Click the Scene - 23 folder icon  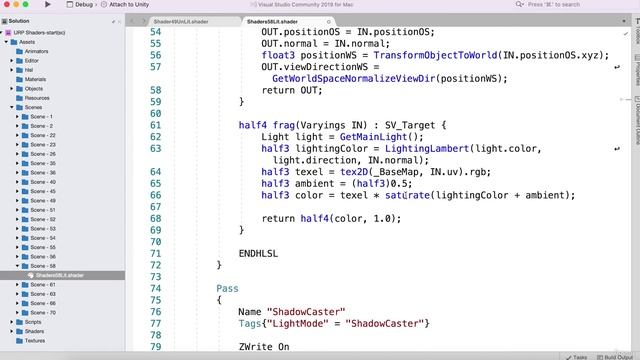point(25,144)
